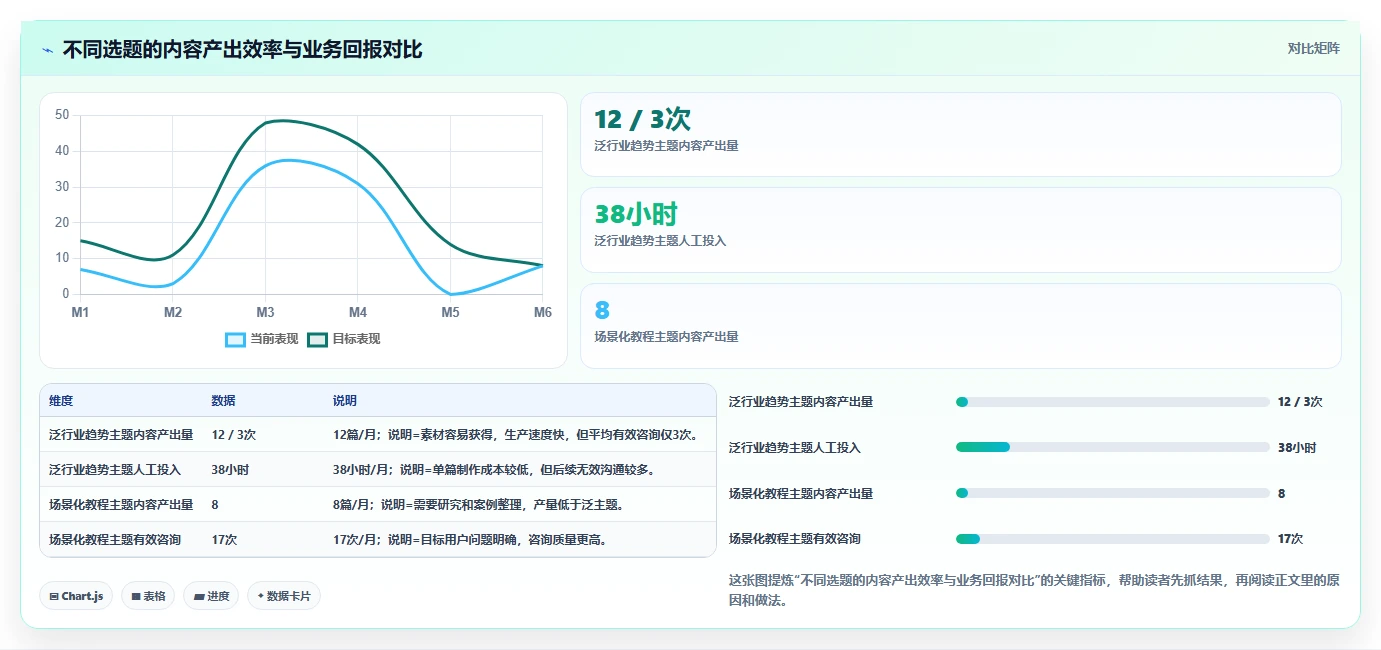1381x650 pixels.
Task: Click the M4 axis label
Action: coord(358,313)
